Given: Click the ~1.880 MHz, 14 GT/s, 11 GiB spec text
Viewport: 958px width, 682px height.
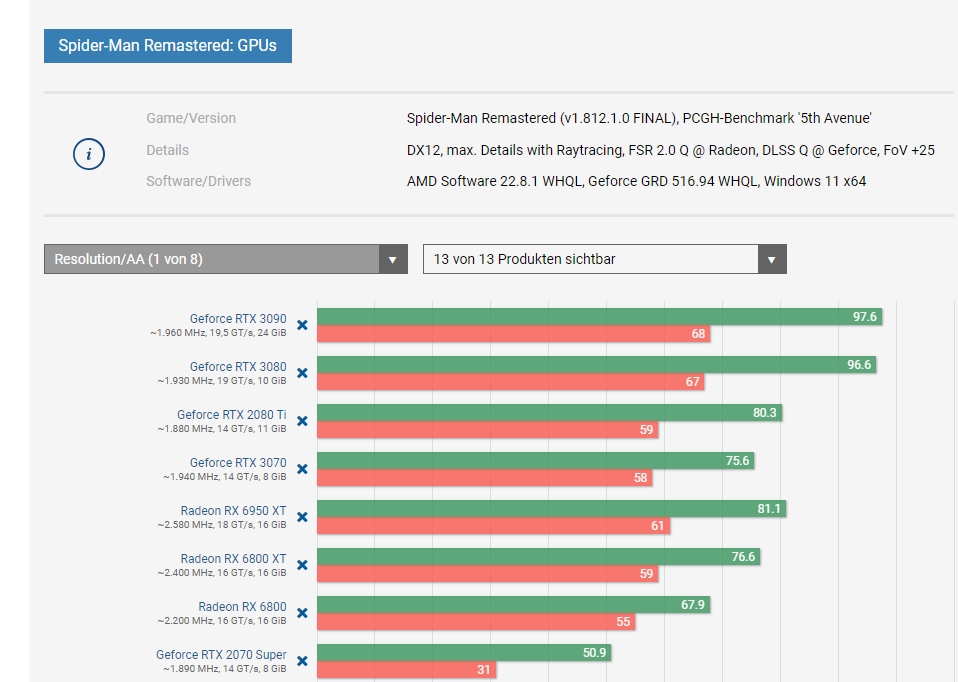Looking at the screenshot, I should tap(222, 429).
